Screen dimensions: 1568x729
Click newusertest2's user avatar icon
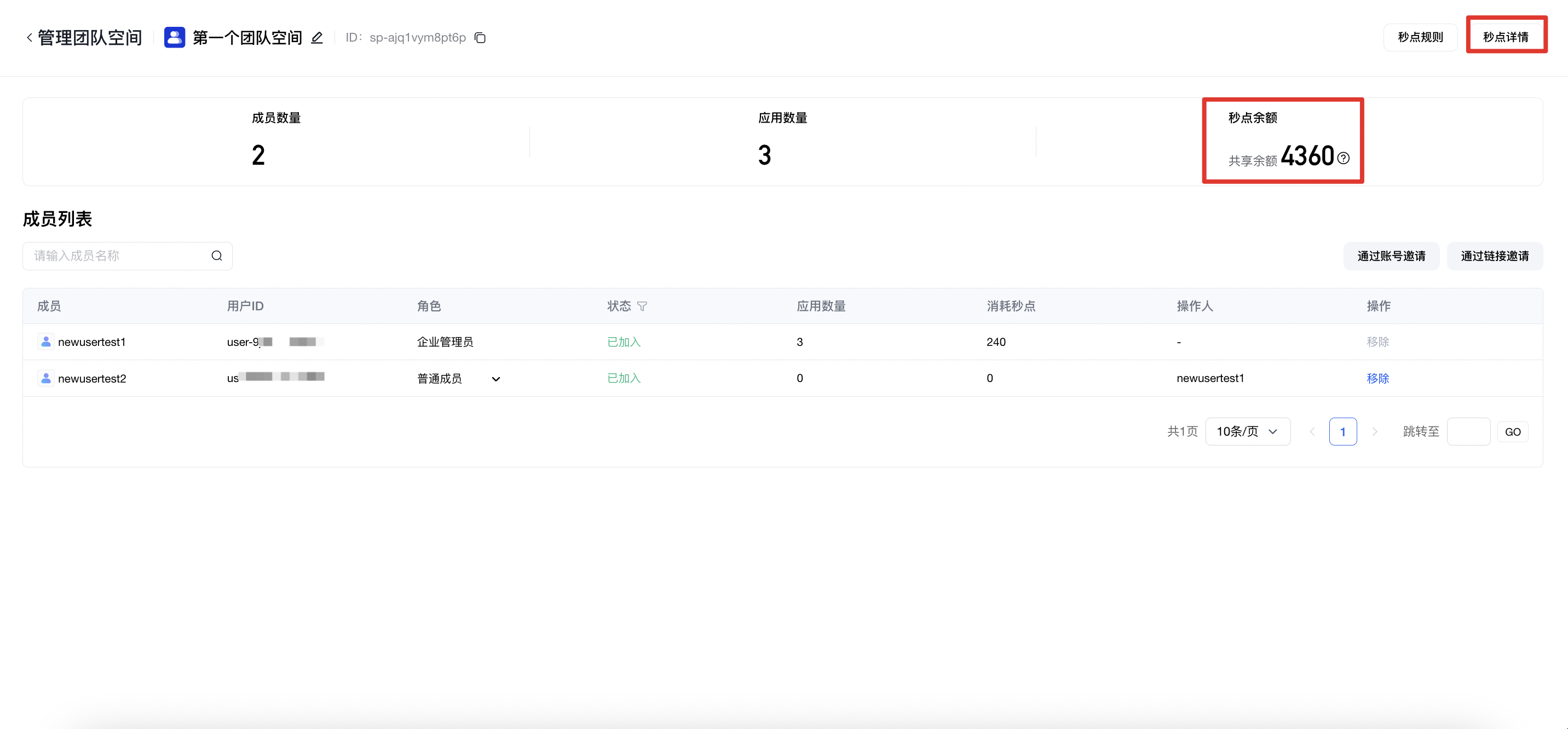click(x=45, y=378)
